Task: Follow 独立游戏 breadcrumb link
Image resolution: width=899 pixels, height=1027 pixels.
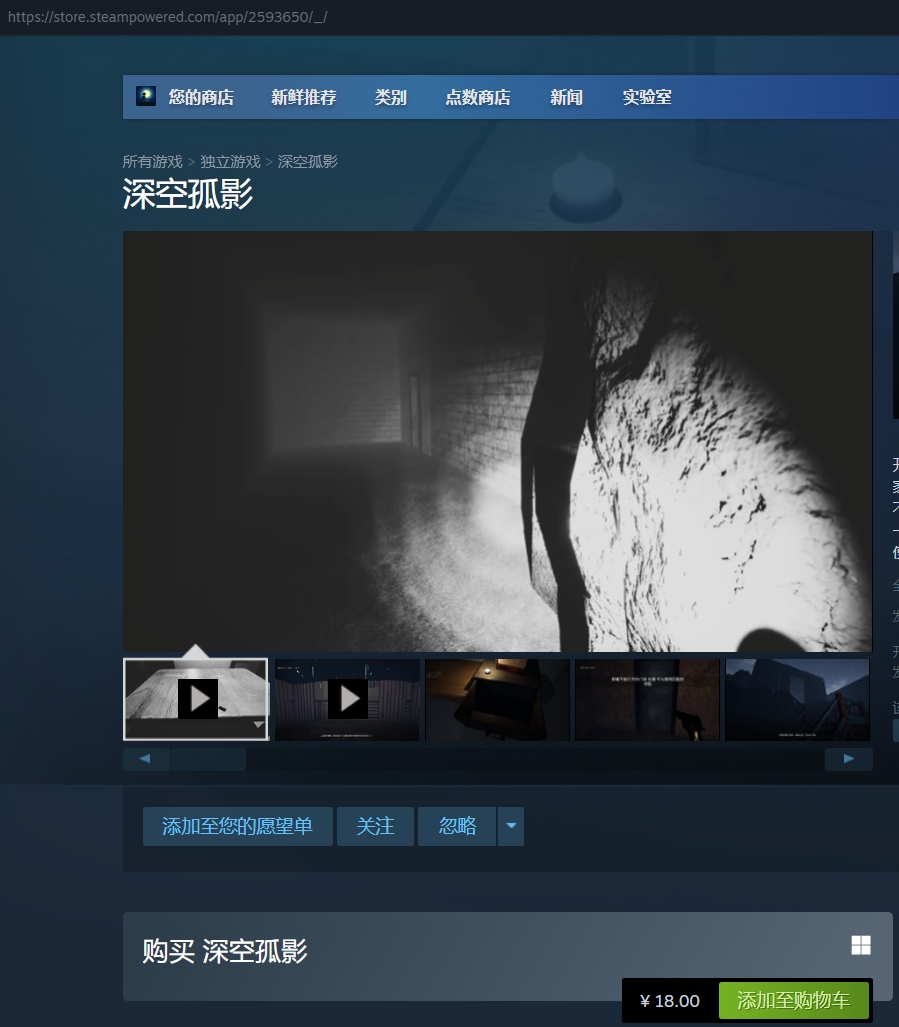Action: pyautogui.click(x=230, y=161)
